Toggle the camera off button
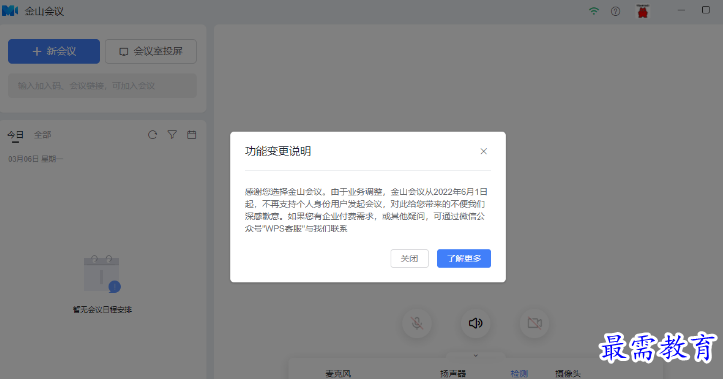Screen dimensions: 723x379 (535, 323)
